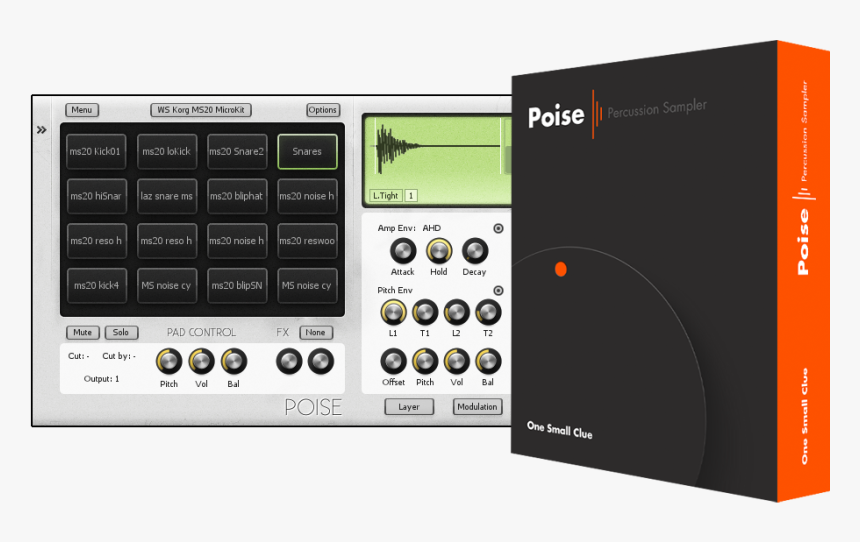Select the ms20 Kick01 pad

point(96,152)
